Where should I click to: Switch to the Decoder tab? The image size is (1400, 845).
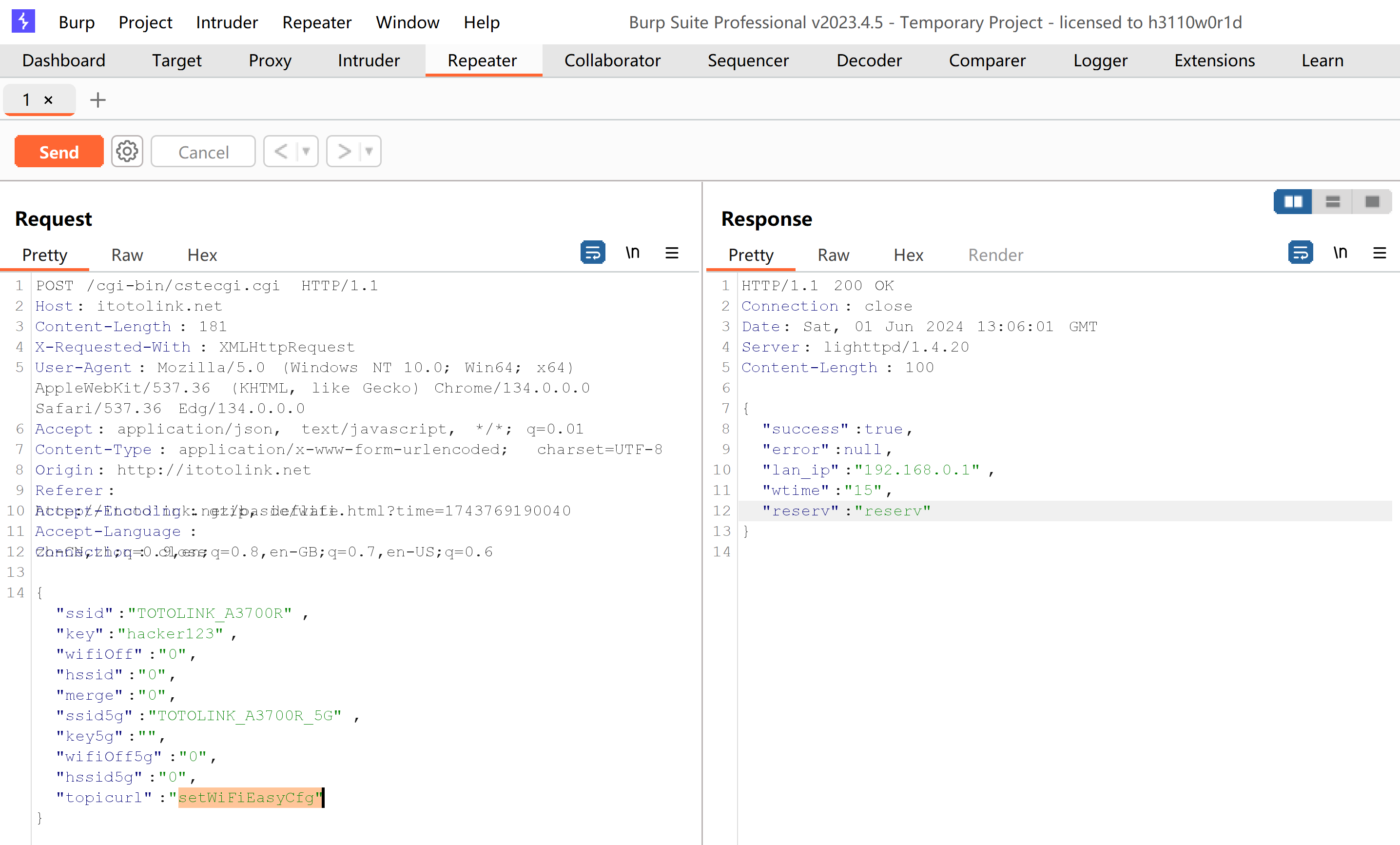pyautogui.click(x=869, y=60)
